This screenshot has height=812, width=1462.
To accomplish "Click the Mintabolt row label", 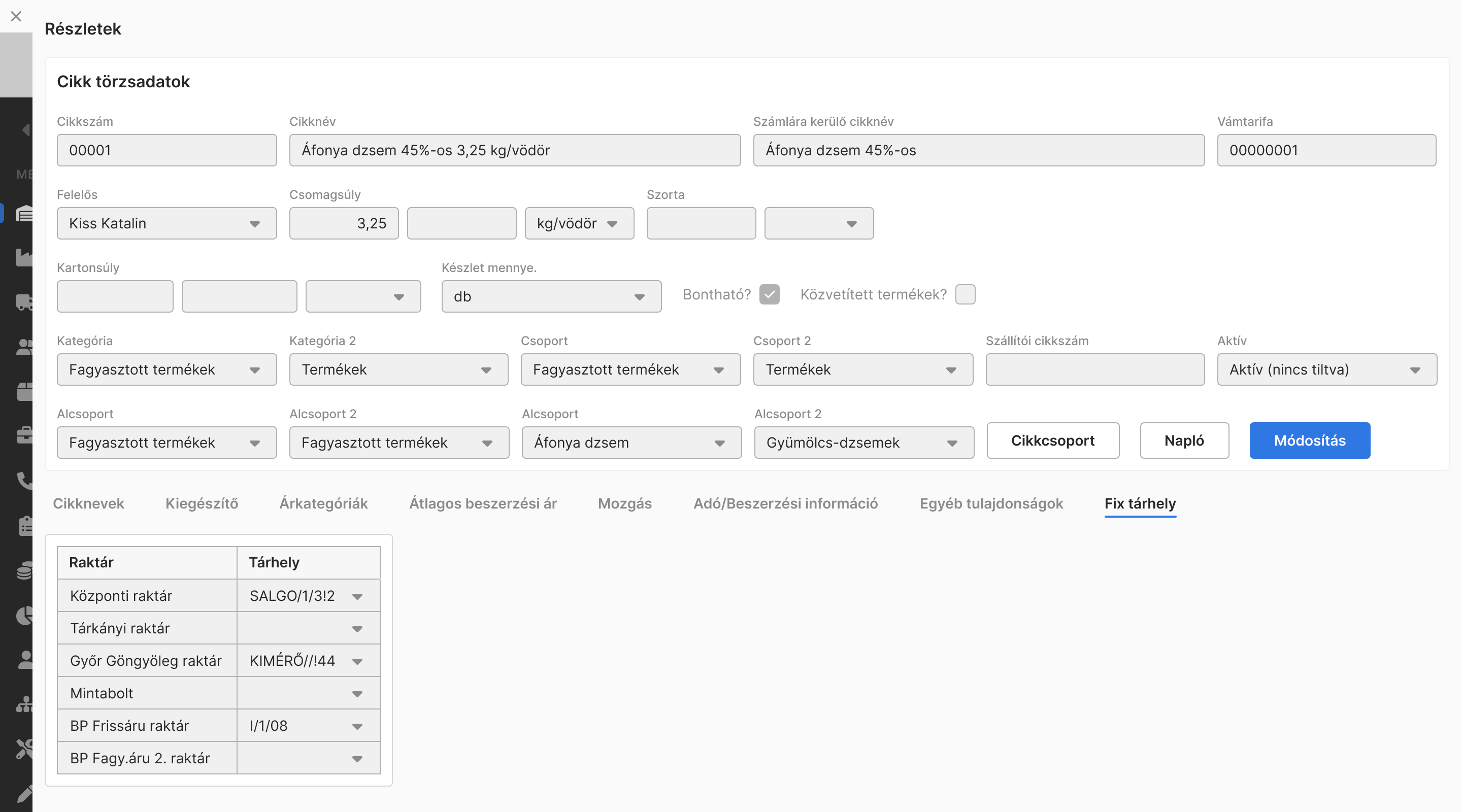I will click(102, 693).
